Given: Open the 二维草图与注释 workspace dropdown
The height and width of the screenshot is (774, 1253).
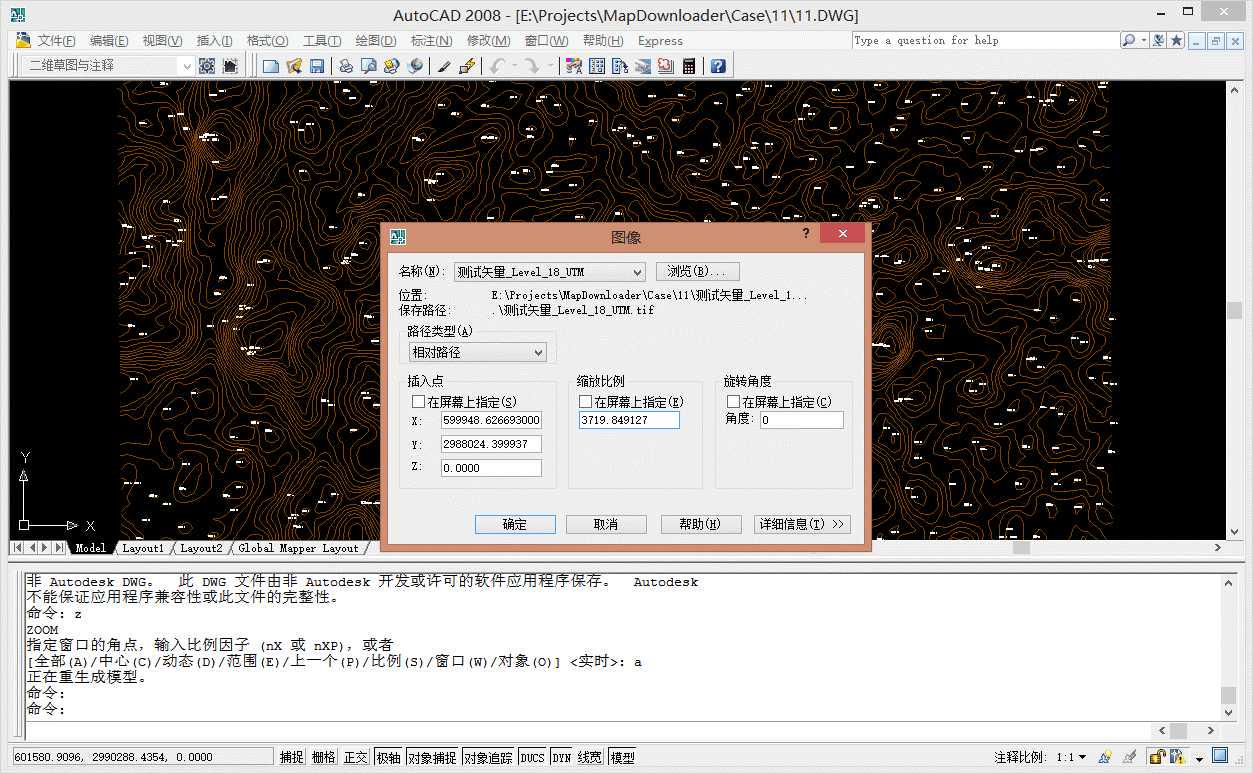Looking at the screenshot, I should 109,65.
